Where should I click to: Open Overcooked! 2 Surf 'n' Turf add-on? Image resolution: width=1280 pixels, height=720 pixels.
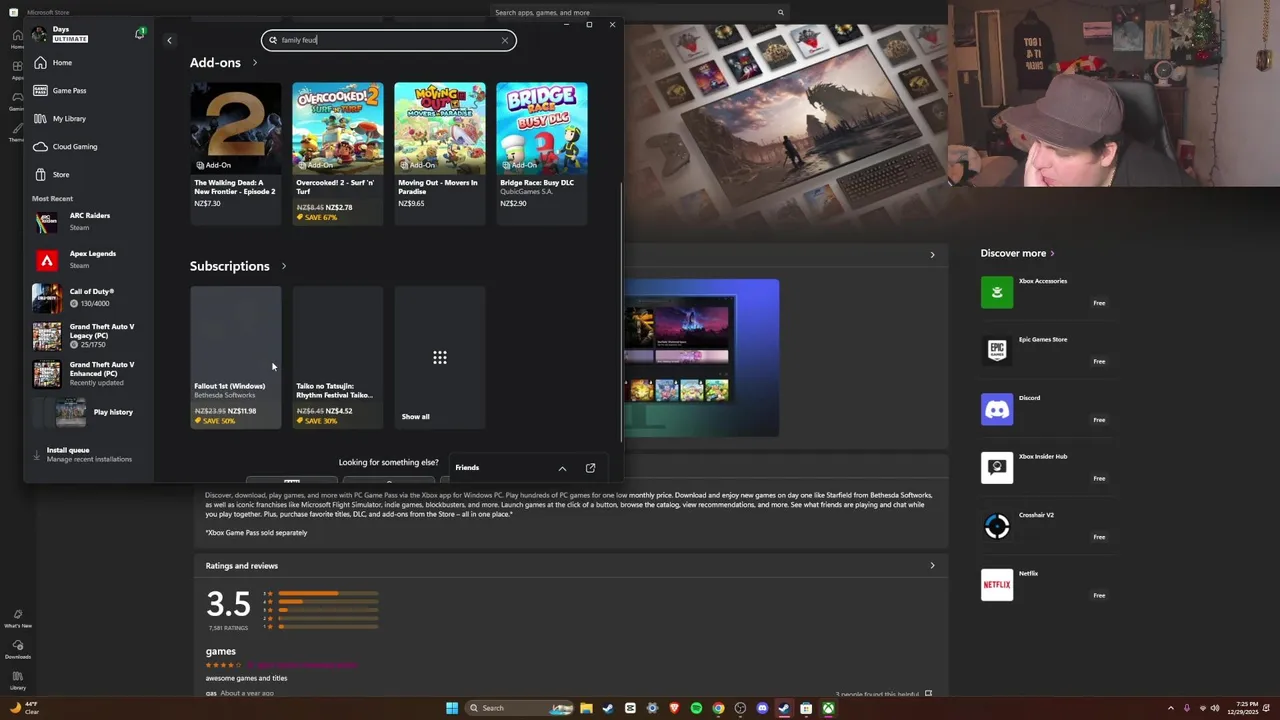point(338,152)
